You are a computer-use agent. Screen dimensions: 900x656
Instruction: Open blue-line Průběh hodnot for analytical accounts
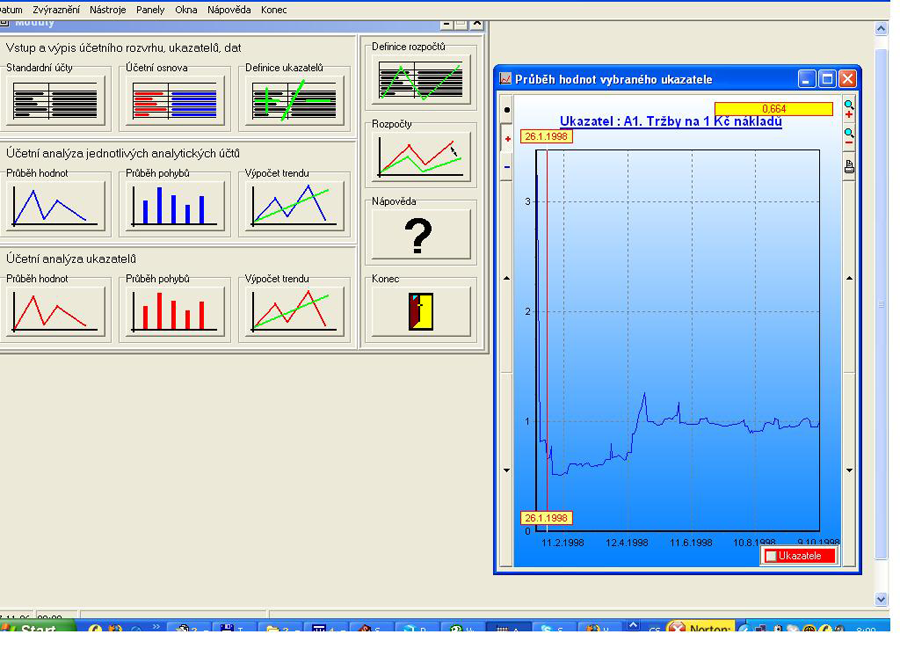[56, 206]
